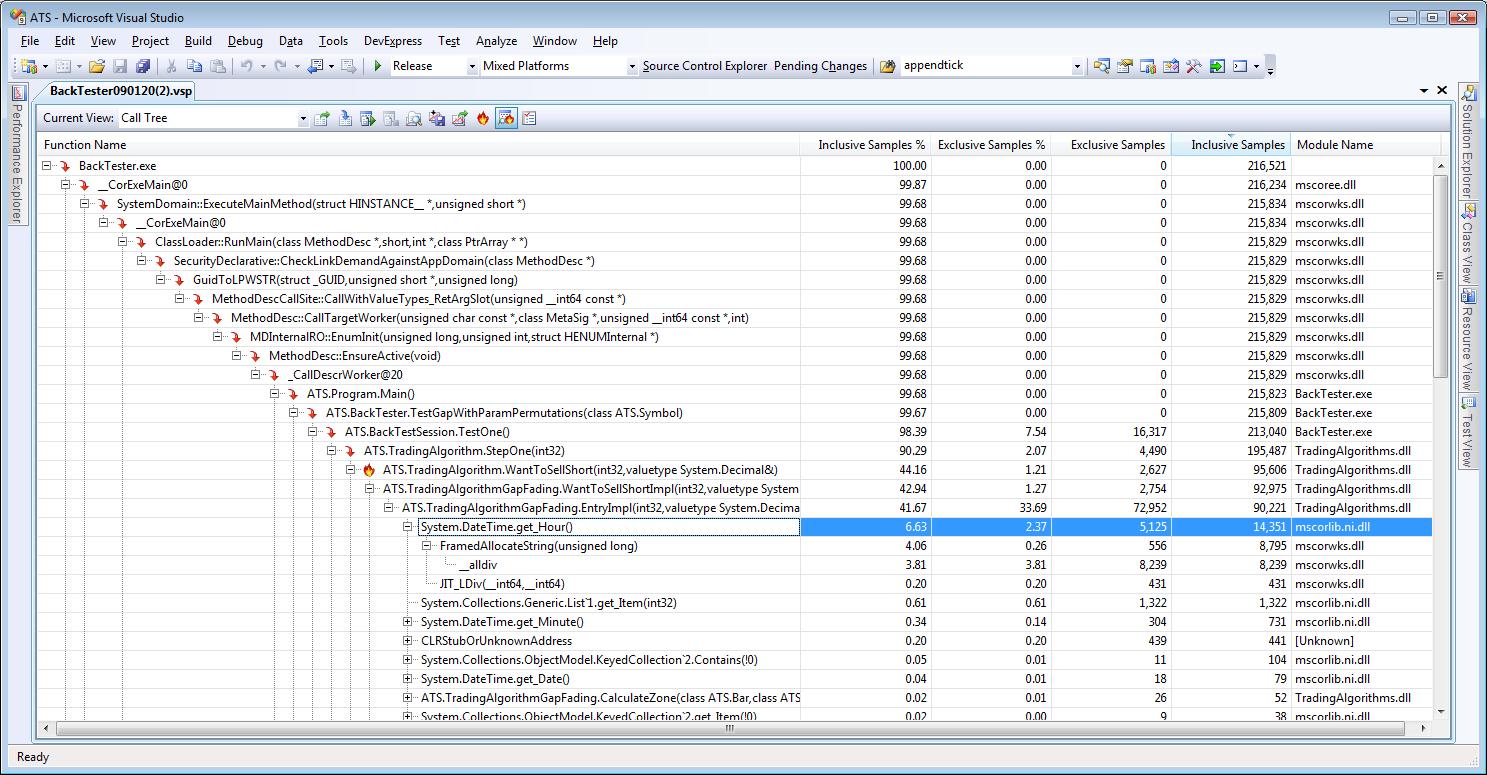Viewport: 1487px width, 775px height.
Task: Collapse the ATS.BackTestSession.TestOne() node
Action: click(313, 432)
